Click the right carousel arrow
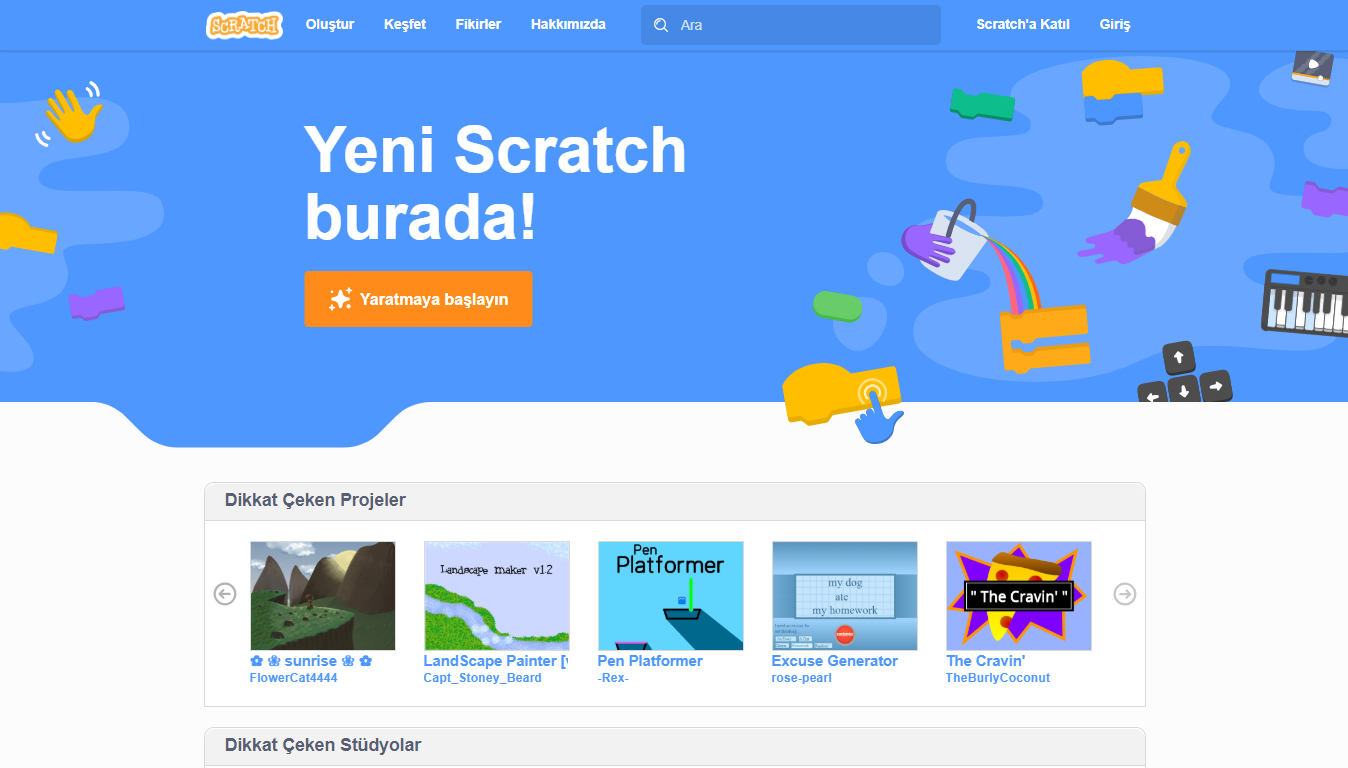1348x768 pixels. point(1125,594)
